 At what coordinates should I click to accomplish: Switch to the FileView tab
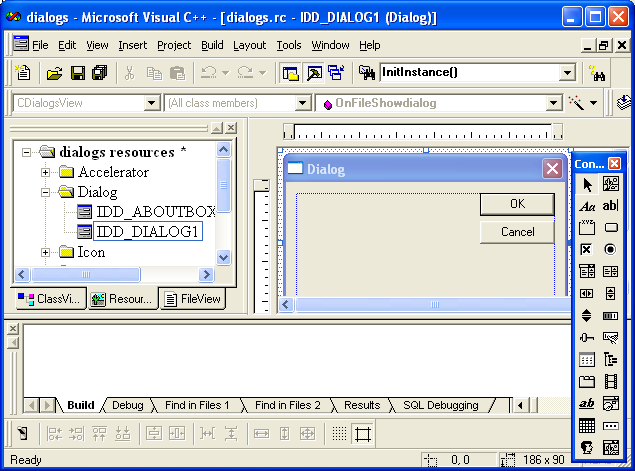[x=192, y=299]
